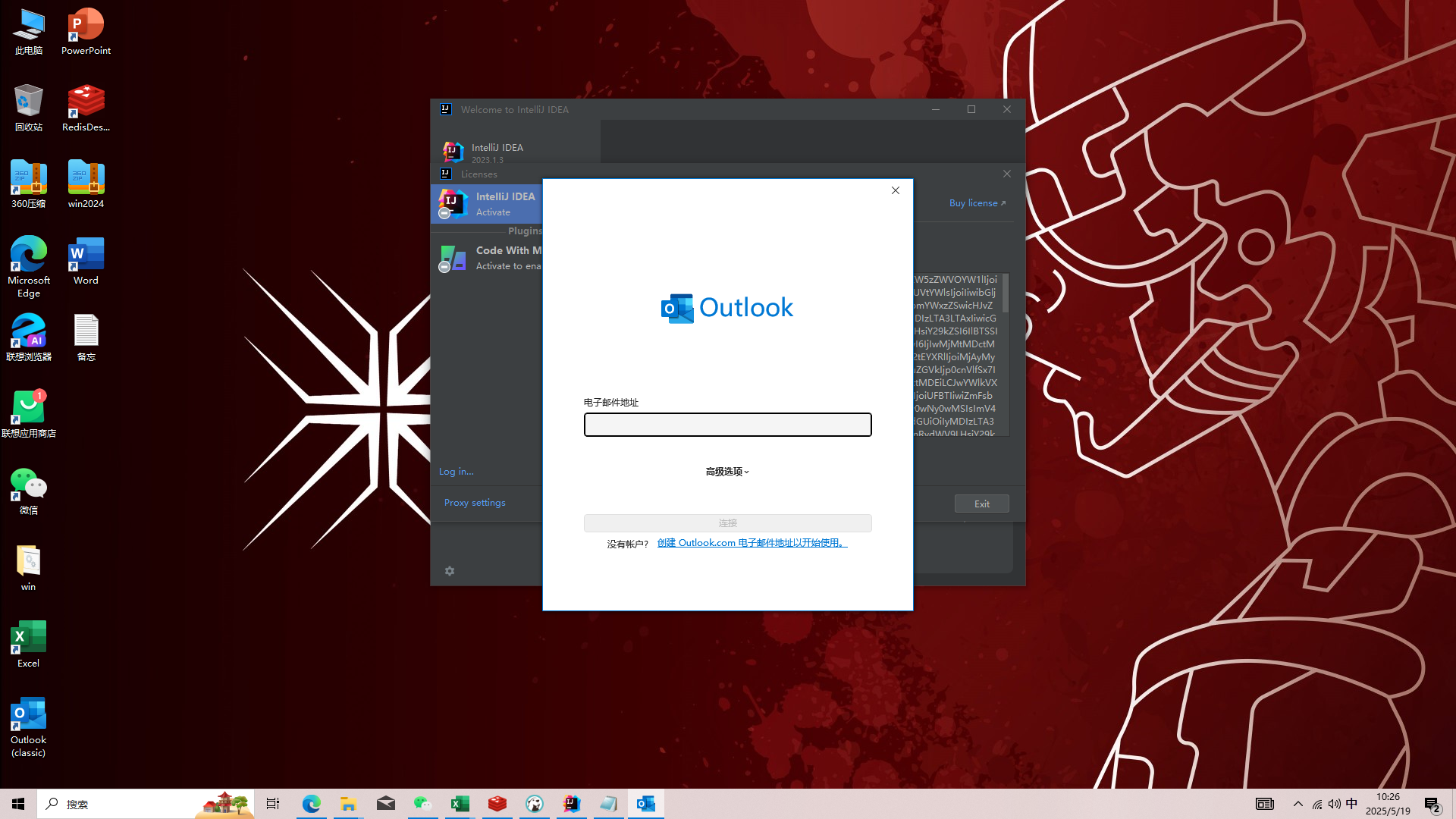Open File Explorer from the taskbar
Screen dimensions: 1456x819
pyautogui.click(x=348, y=804)
